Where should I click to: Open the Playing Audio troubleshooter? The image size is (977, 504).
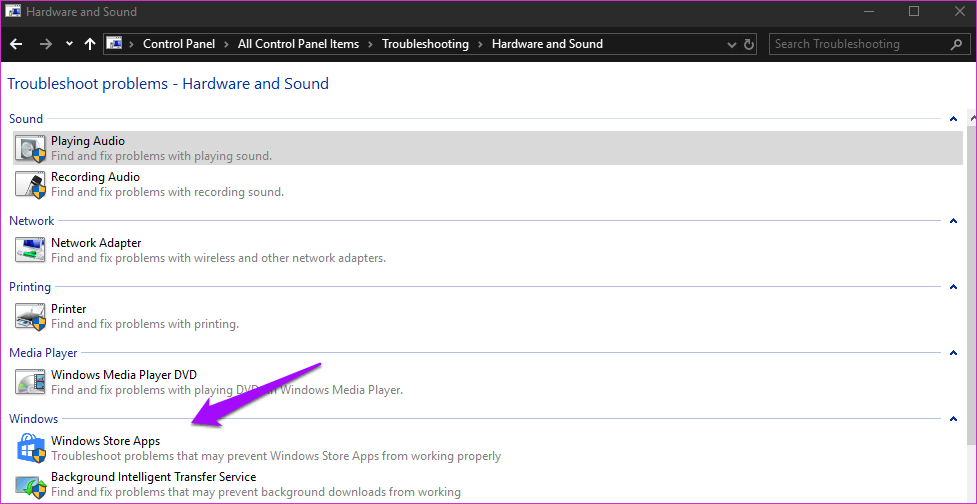tap(488, 148)
